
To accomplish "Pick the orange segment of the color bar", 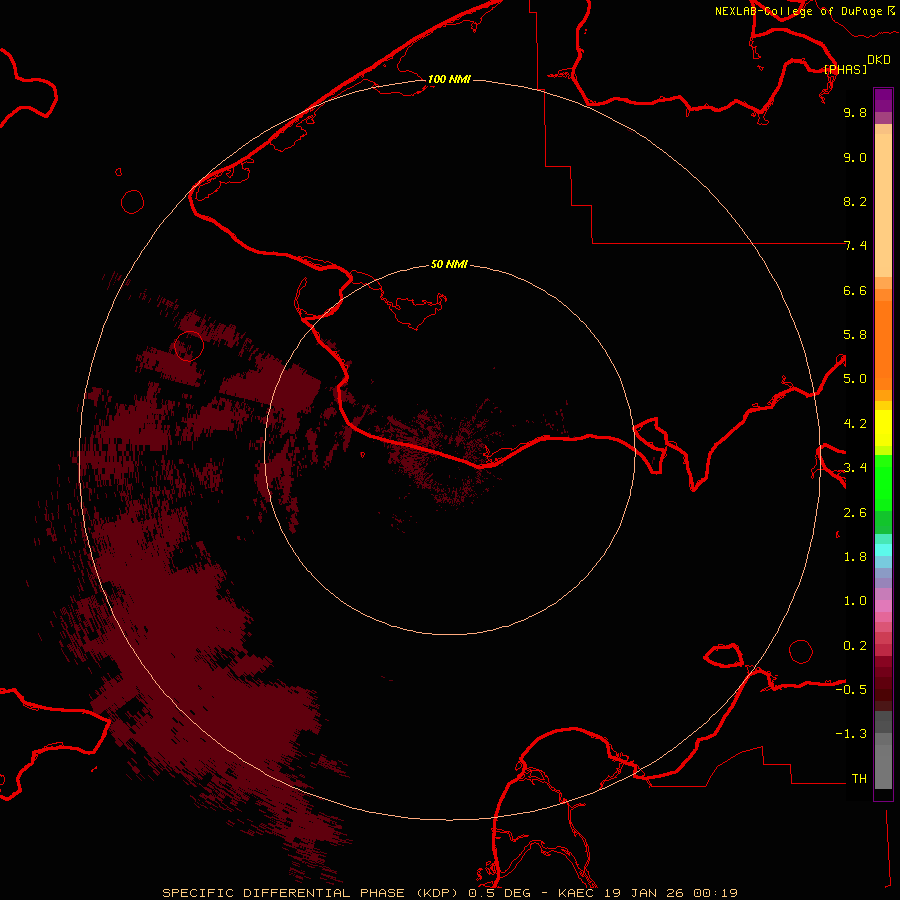I will click(883, 345).
